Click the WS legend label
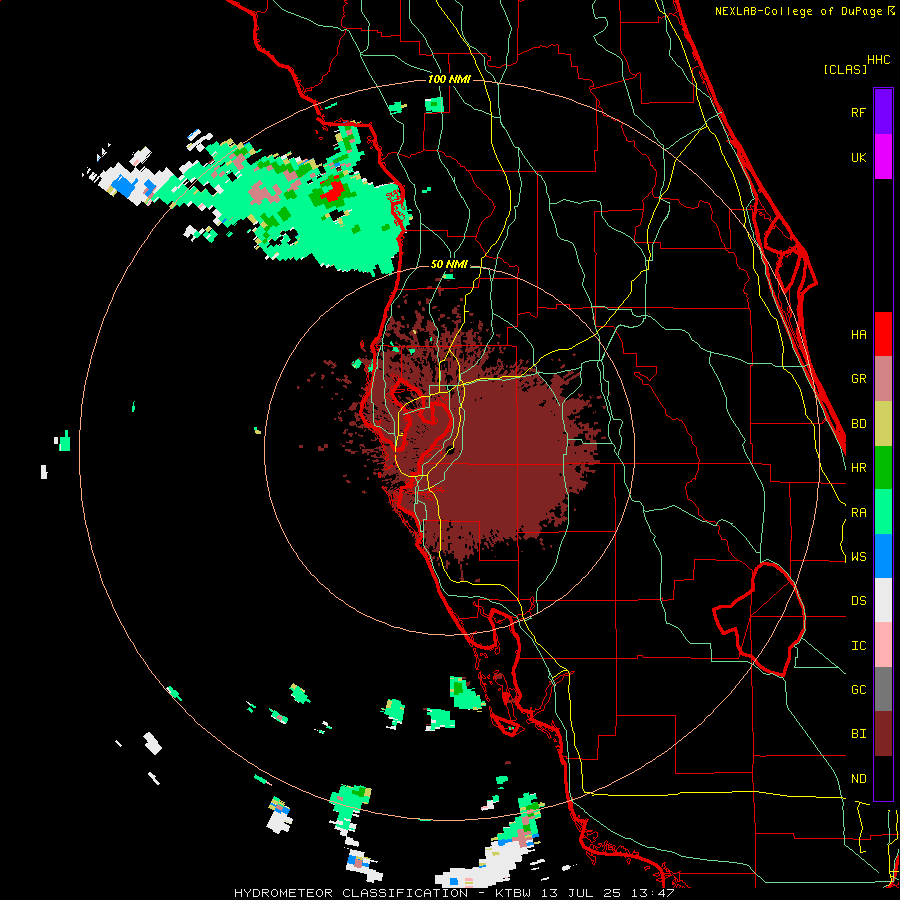The width and height of the screenshot is (900, 900). click(858, 557)
